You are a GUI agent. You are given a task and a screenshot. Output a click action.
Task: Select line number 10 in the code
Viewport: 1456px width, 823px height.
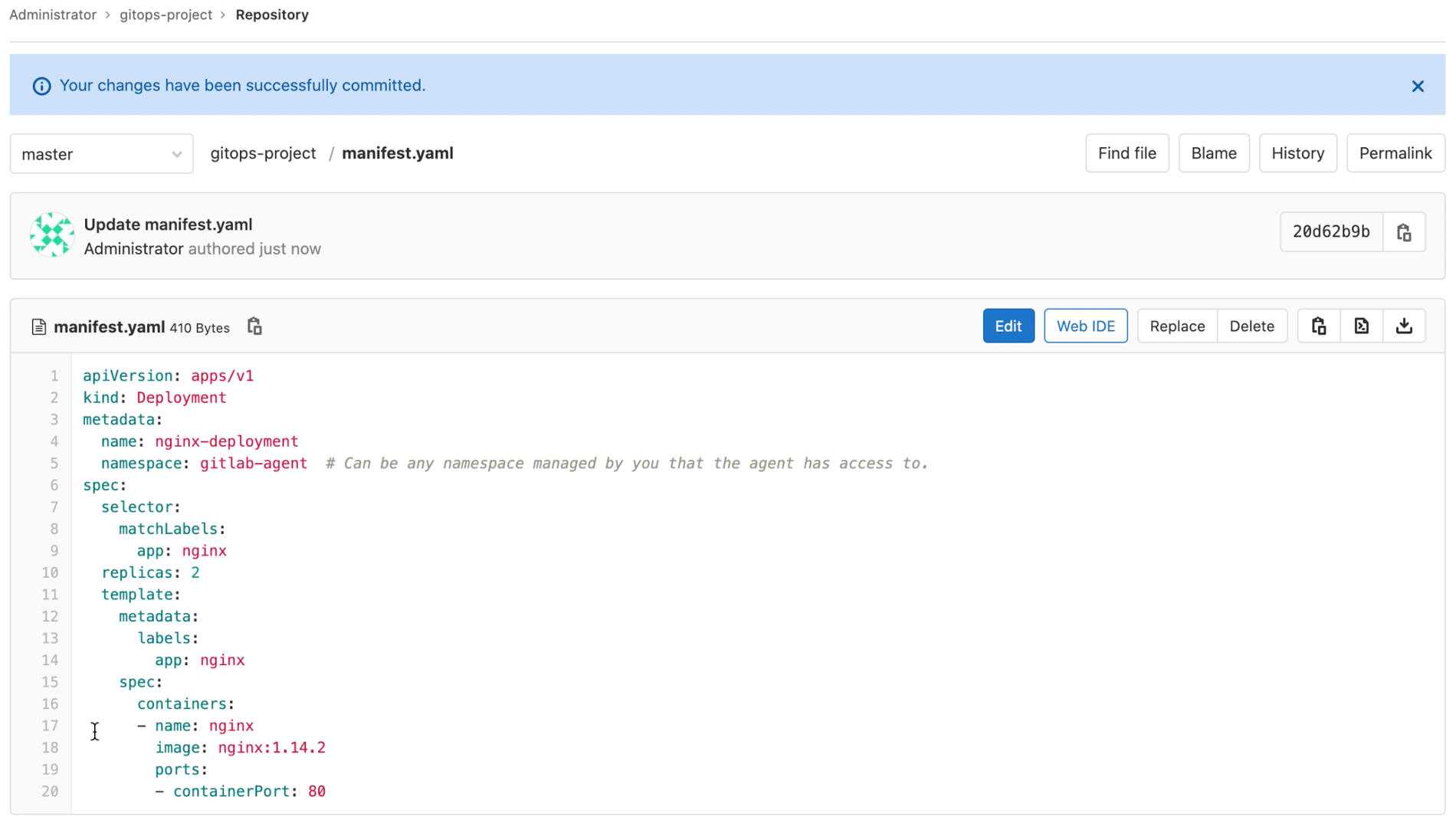(x=50, y=572)
